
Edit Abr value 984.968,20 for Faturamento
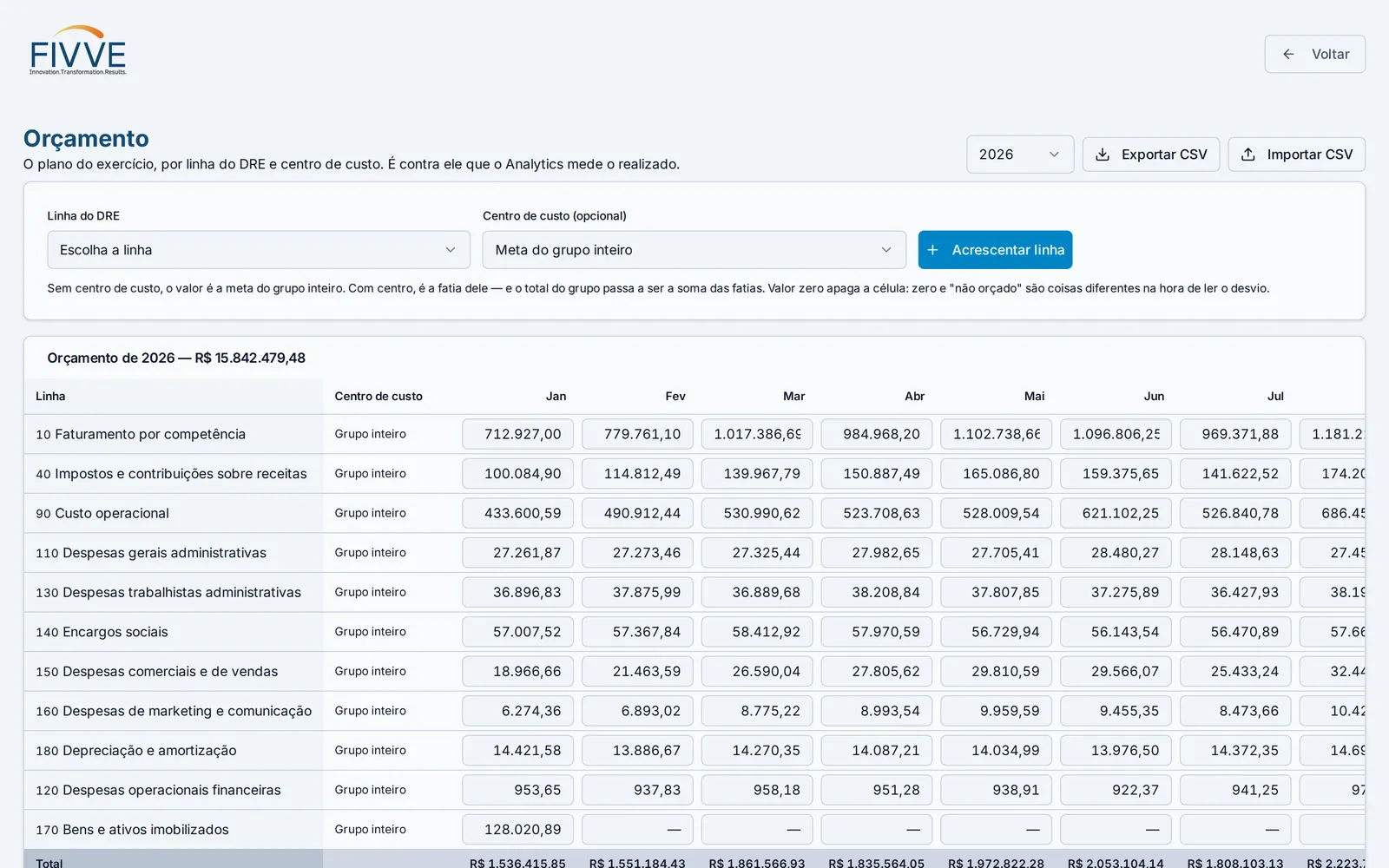point(877,434)
